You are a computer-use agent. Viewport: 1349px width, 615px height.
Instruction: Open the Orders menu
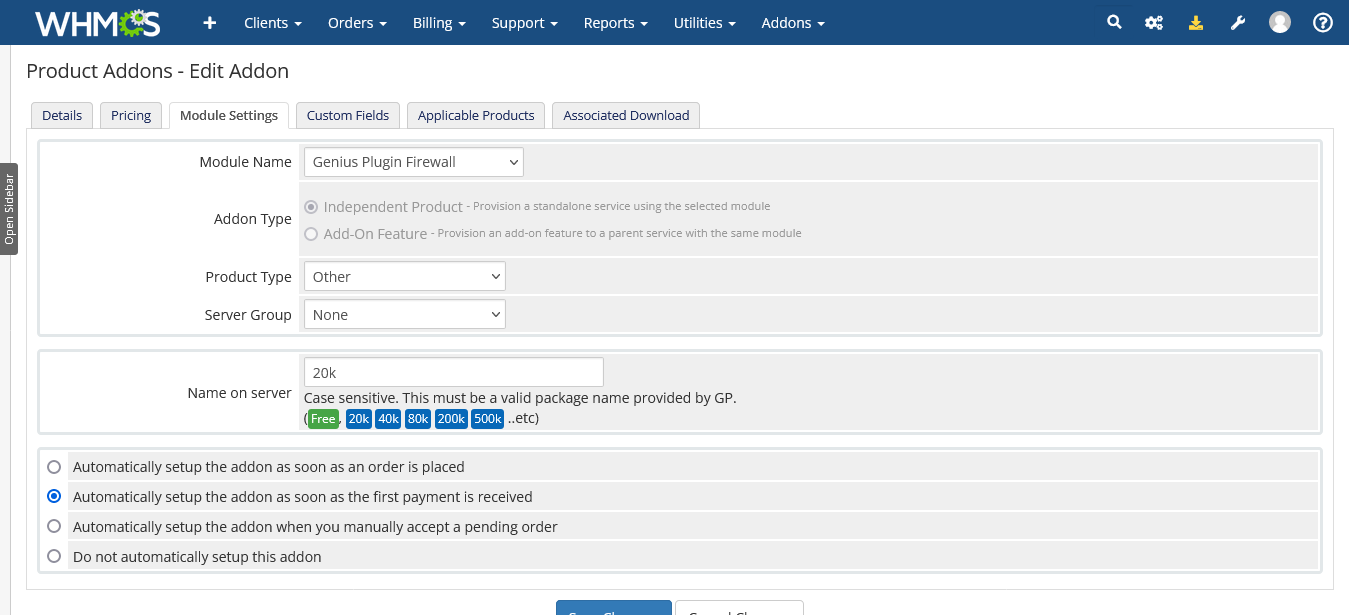coord(357,23)
